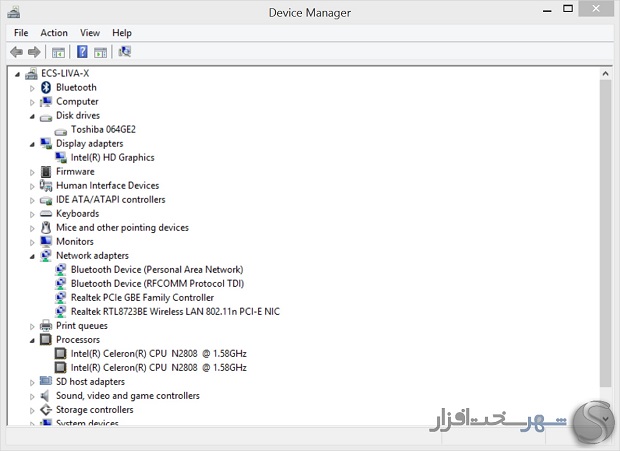Expand the Firmware category

[32, 172]
